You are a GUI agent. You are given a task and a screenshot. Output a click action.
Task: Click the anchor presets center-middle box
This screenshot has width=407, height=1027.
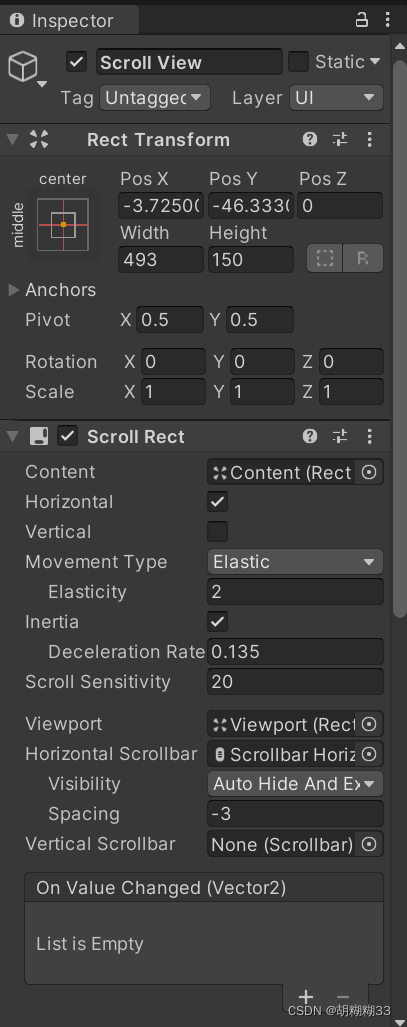pos(63,225)
